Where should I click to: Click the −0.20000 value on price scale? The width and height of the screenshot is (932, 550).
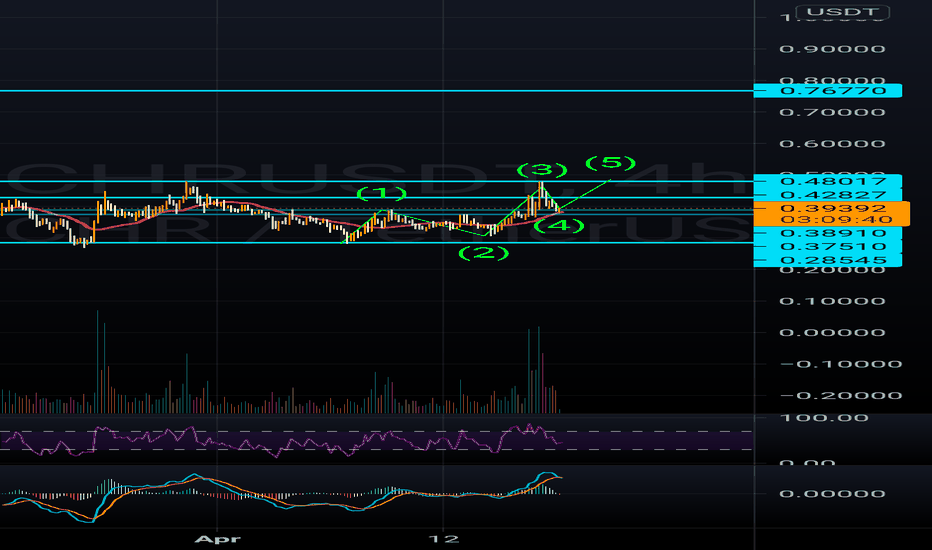click(840, 395)
